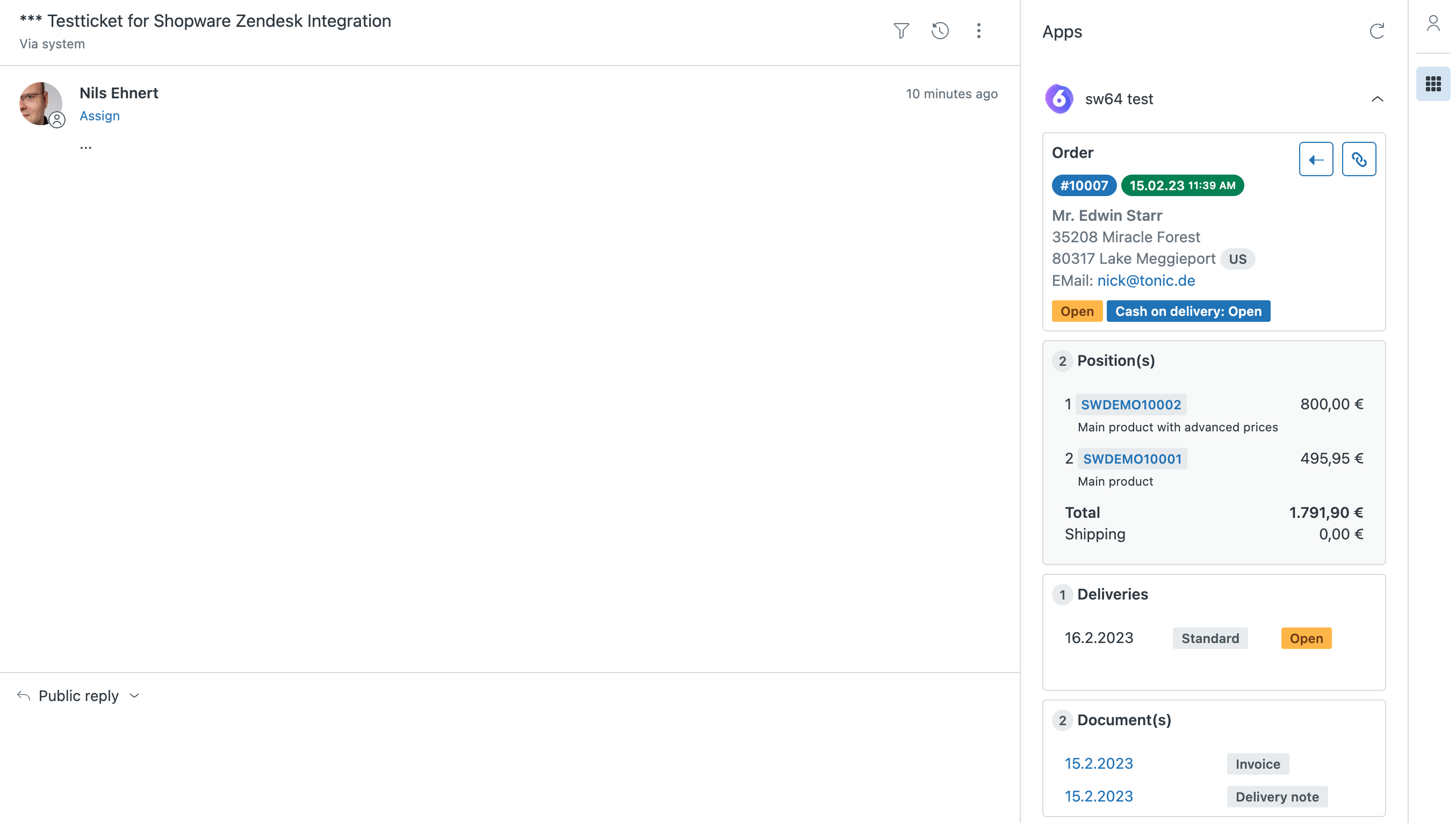The width and height of the screenshot is (1456, 823).
Task: Click the Deliveries count badge 1
Action: point(1062,595)
